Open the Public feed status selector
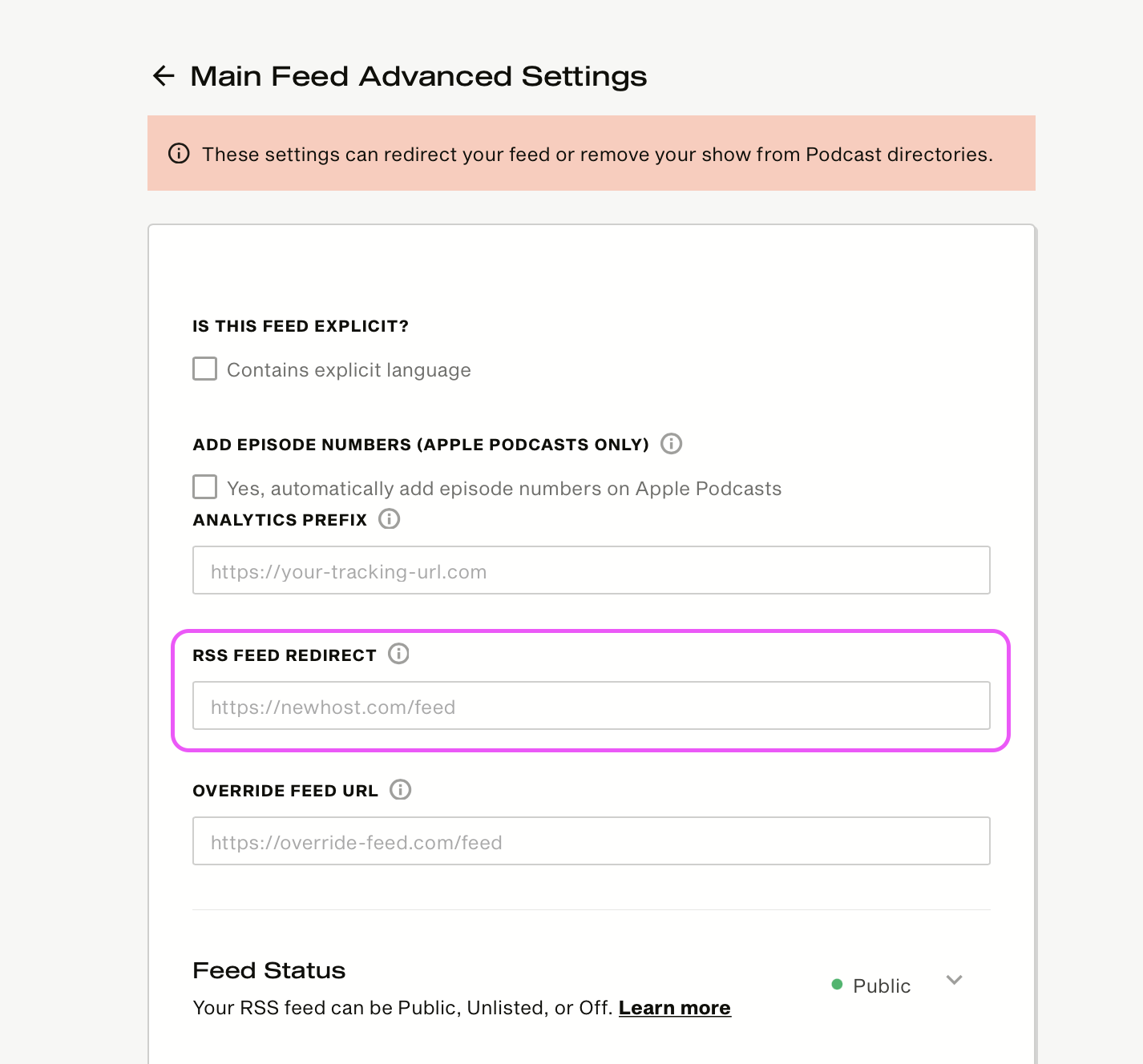The image size is (1143, 1064). (898, 985)
